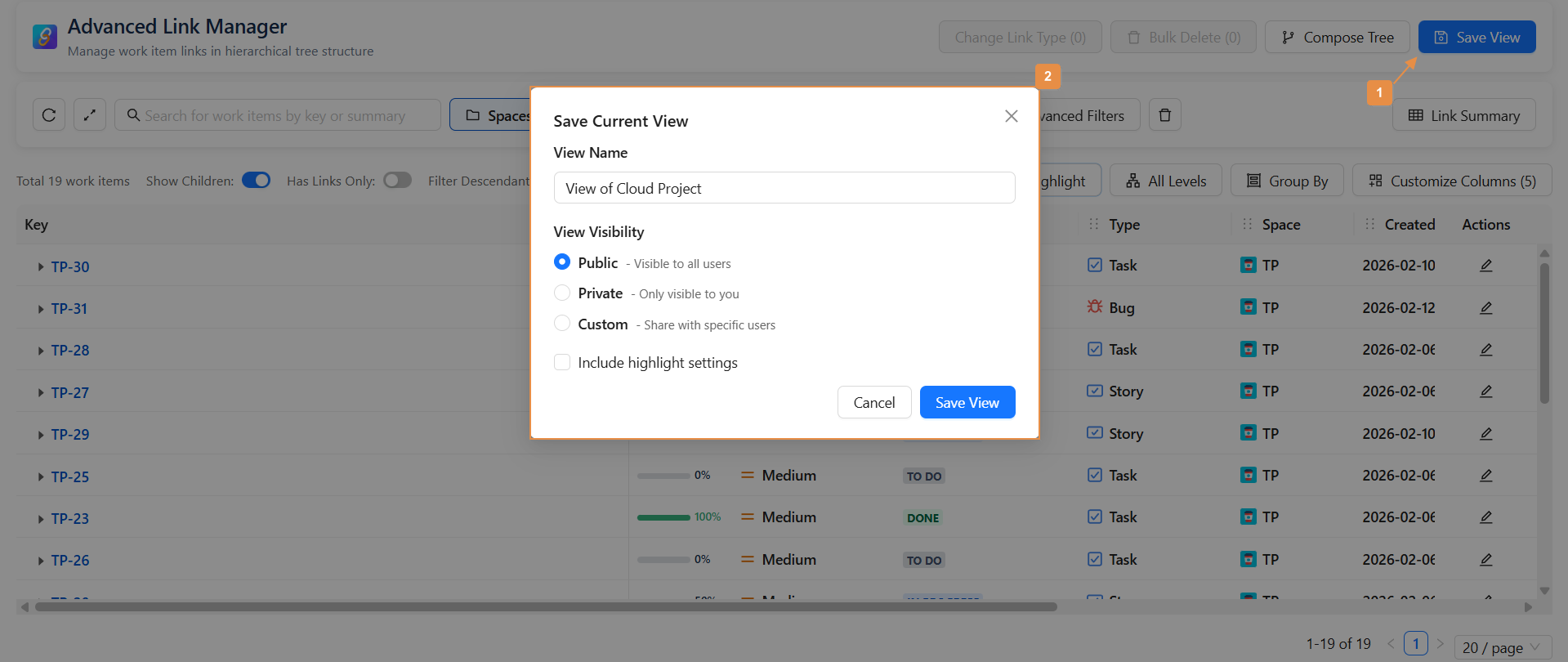1568x662 pixels.
Task: Click the TP-25 0% progress bar
Action: (663, 476)
